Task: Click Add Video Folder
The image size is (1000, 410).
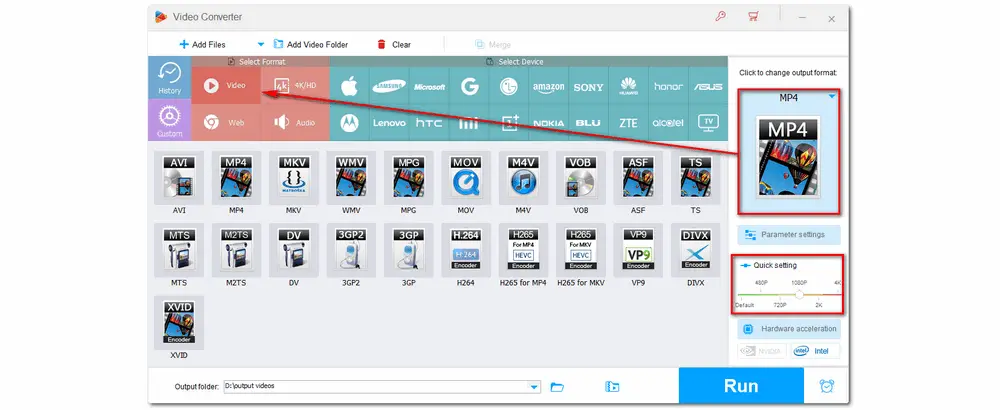Action: click(311, 45)
